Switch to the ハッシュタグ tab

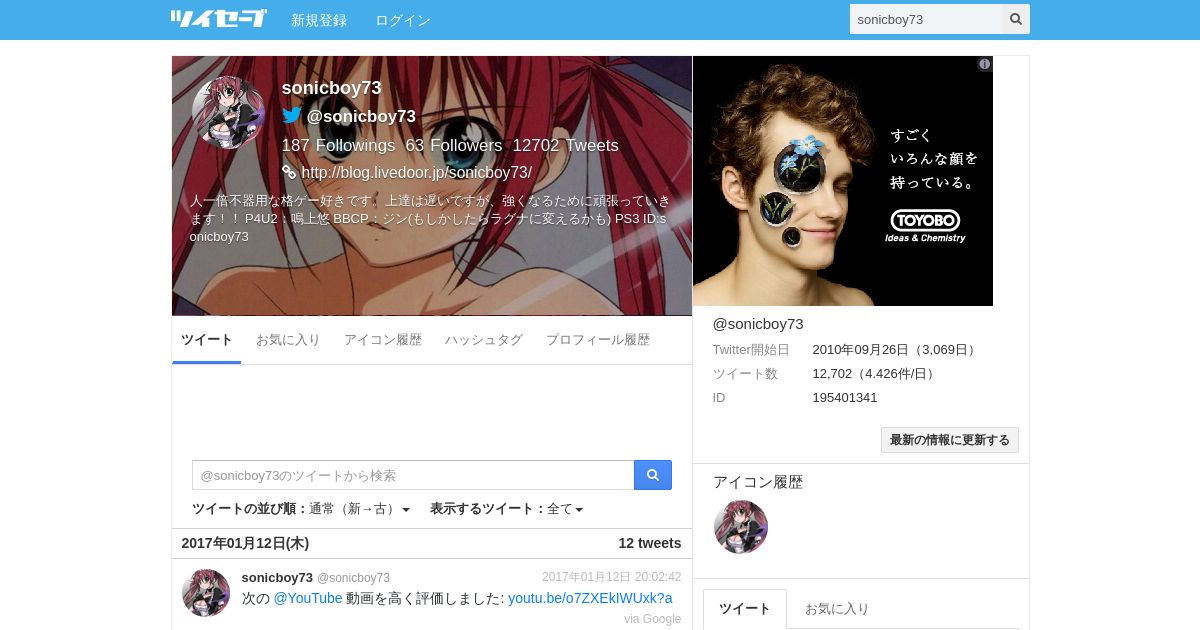(x=484, y=340)
